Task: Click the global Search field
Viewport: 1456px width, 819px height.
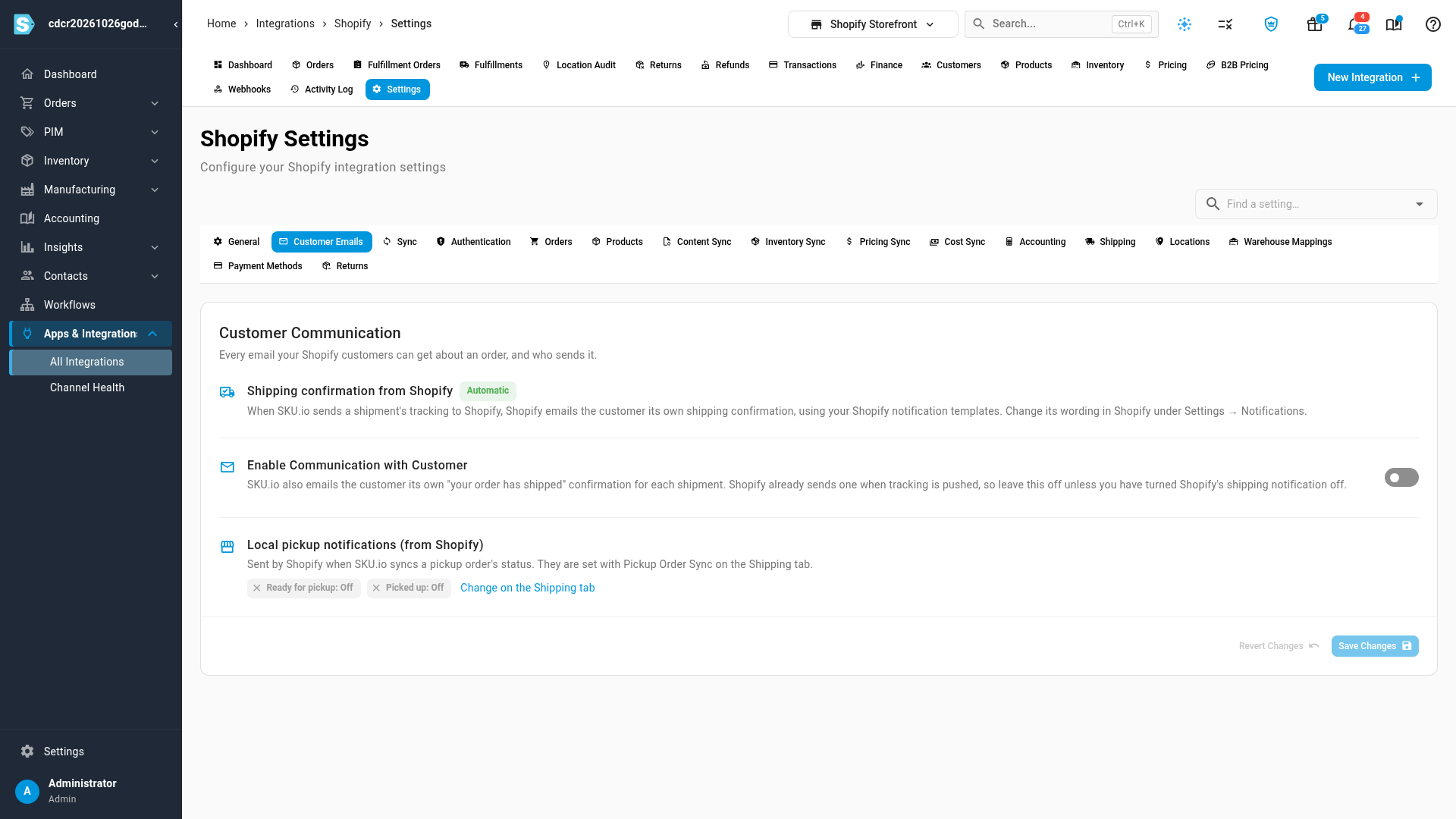Action: [x=1061, y=24]
